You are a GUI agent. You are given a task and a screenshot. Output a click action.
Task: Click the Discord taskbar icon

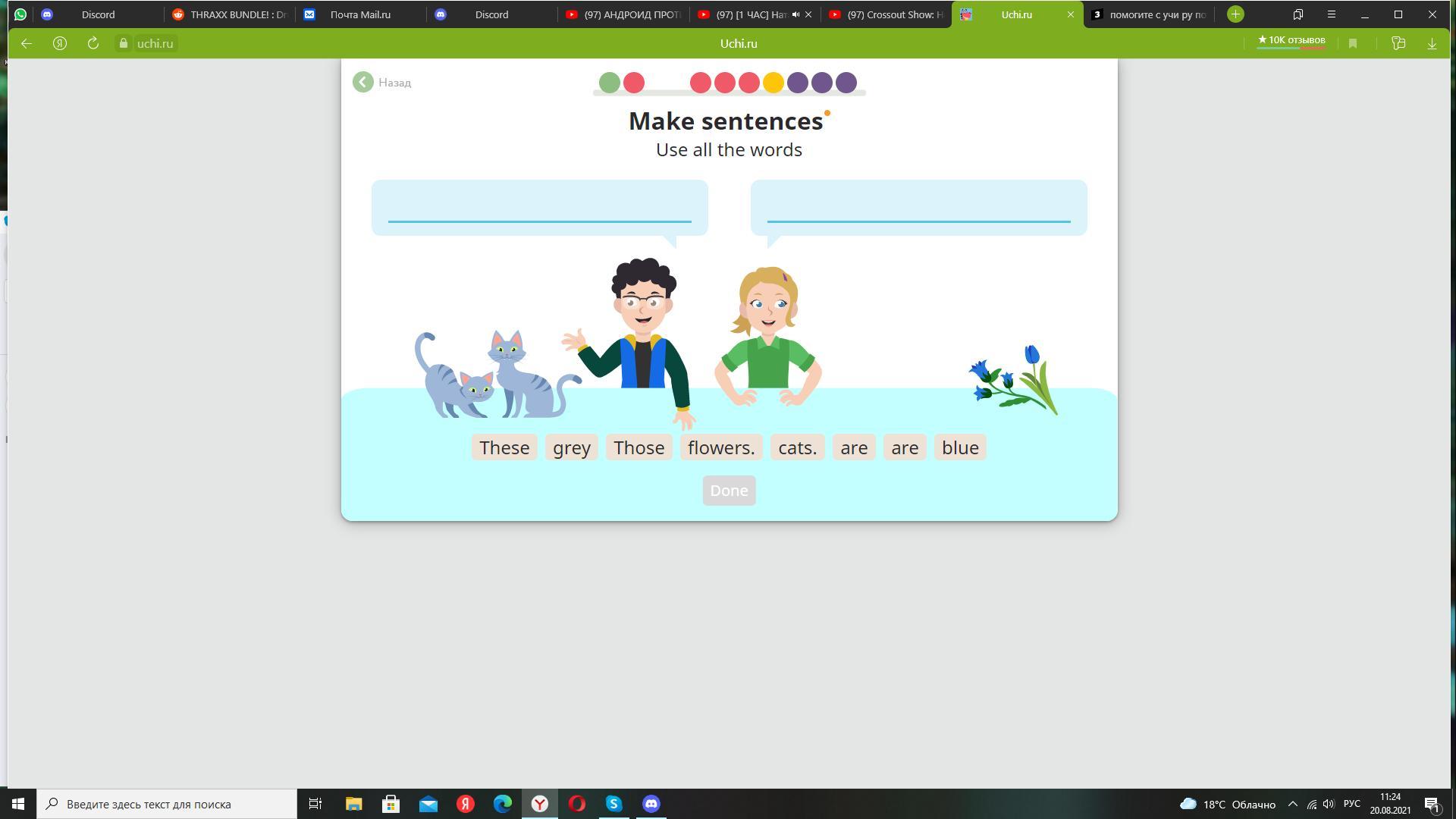pyautogui.click(x=651, y=803)
